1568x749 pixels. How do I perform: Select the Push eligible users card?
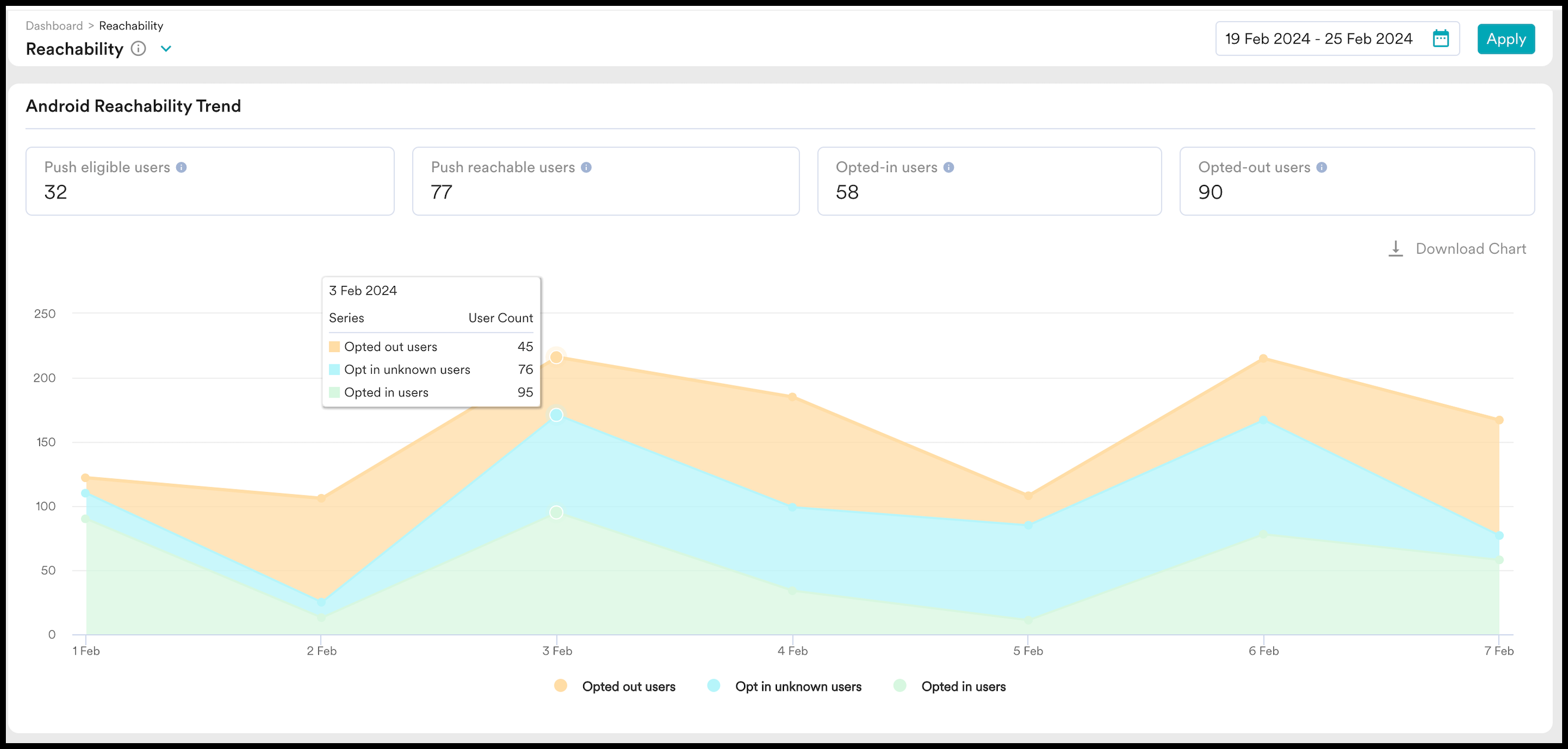[210, 181]
